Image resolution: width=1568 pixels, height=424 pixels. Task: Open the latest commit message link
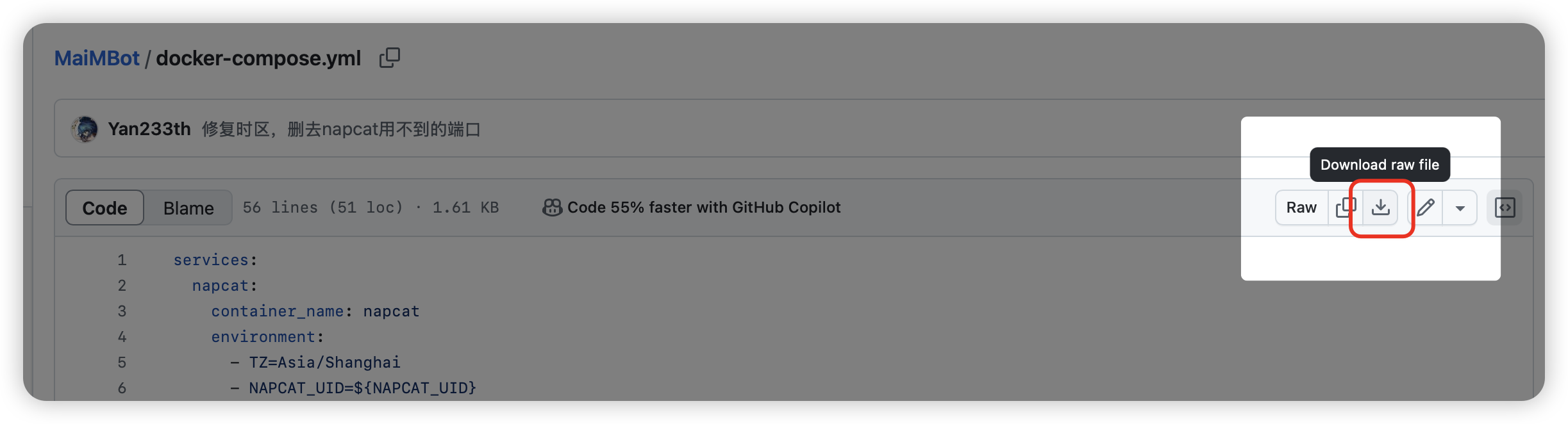(x=341, y=129)
